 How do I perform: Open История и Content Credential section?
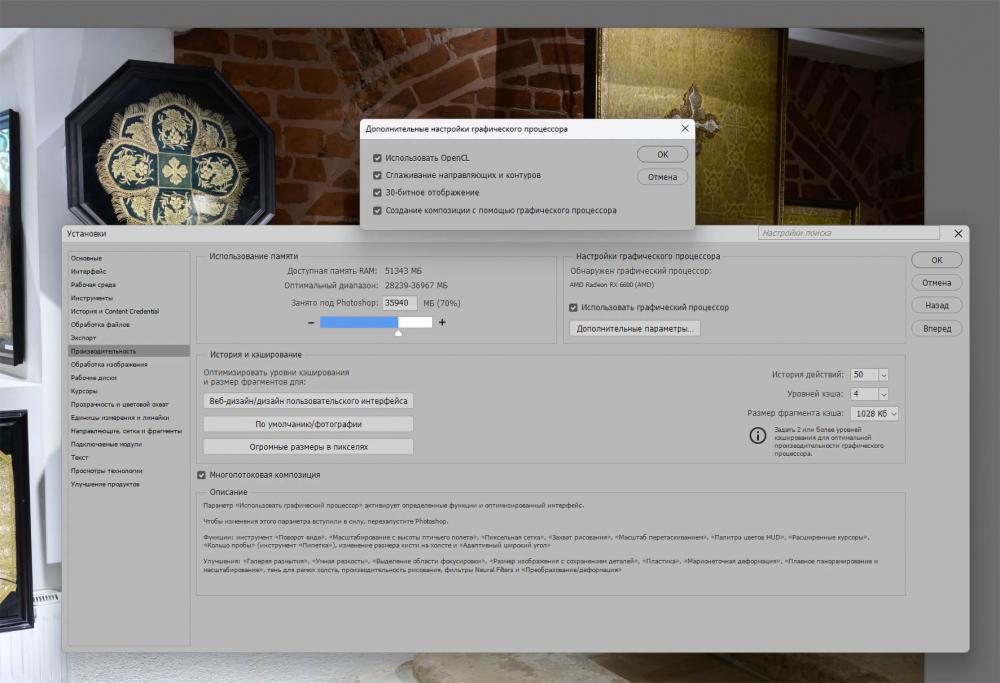pyautogui.click(x=129, y=312)
